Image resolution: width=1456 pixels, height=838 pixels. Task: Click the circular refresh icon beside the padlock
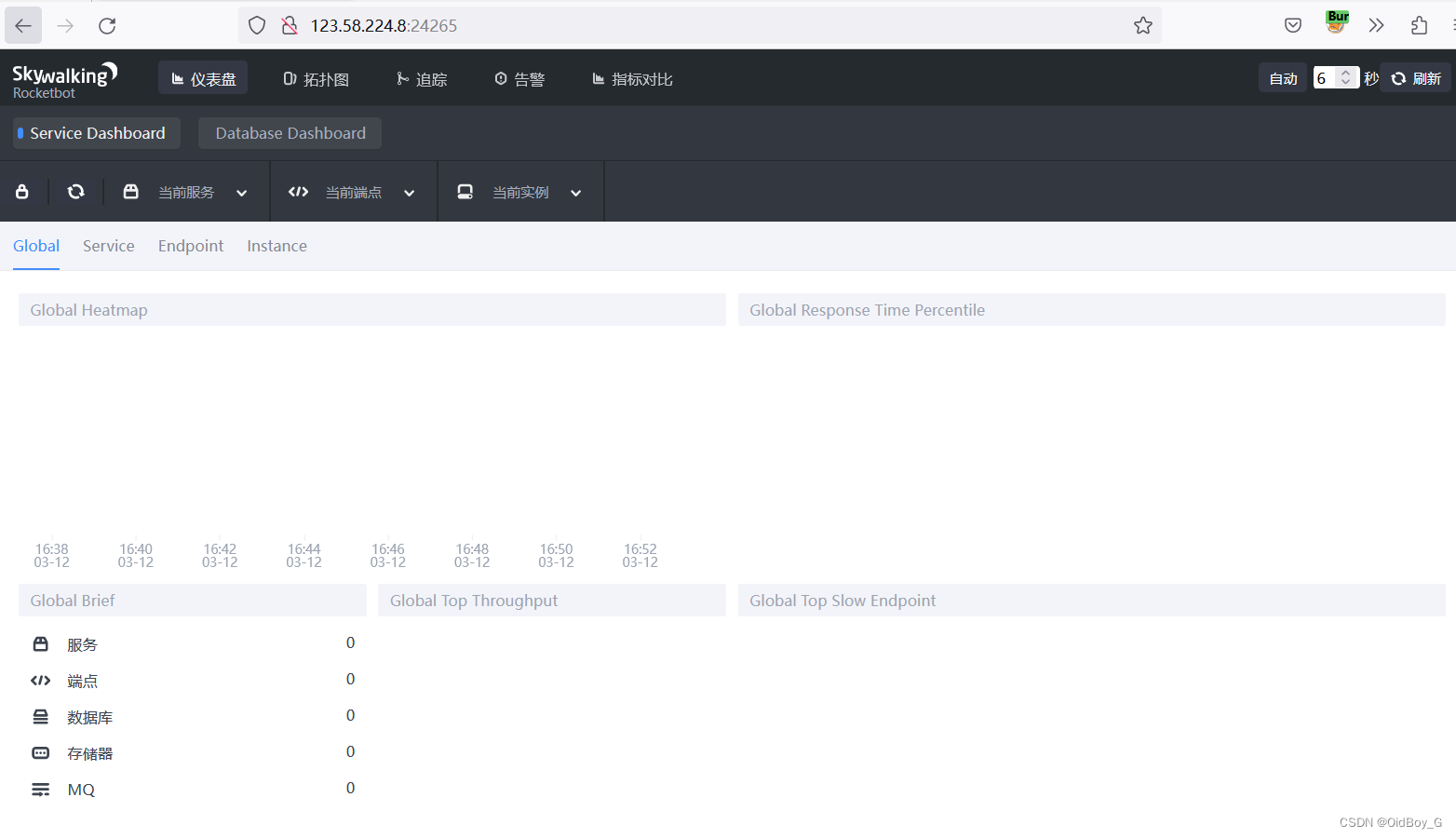74,191
